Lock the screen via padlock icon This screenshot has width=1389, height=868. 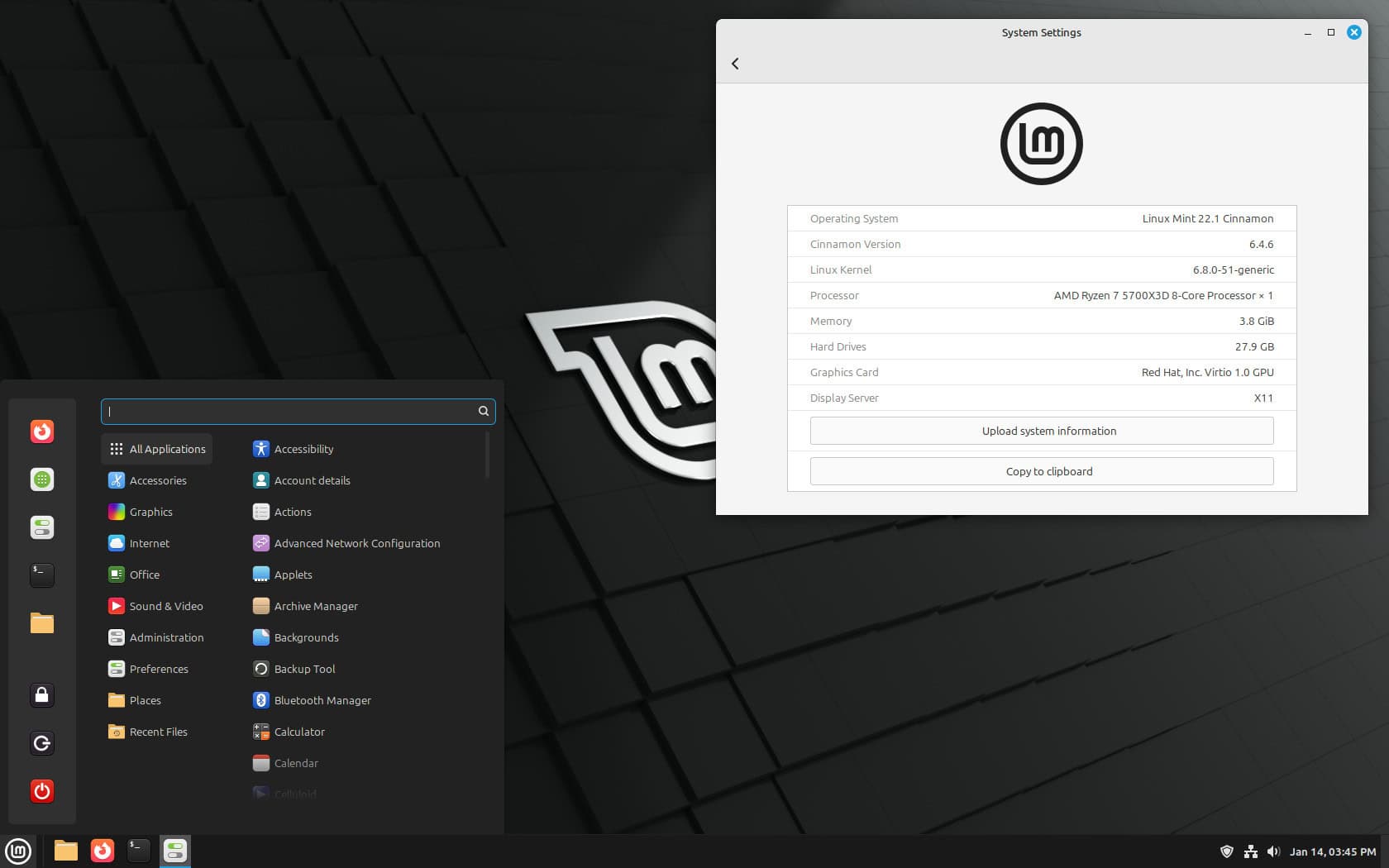tap(42, 695)
